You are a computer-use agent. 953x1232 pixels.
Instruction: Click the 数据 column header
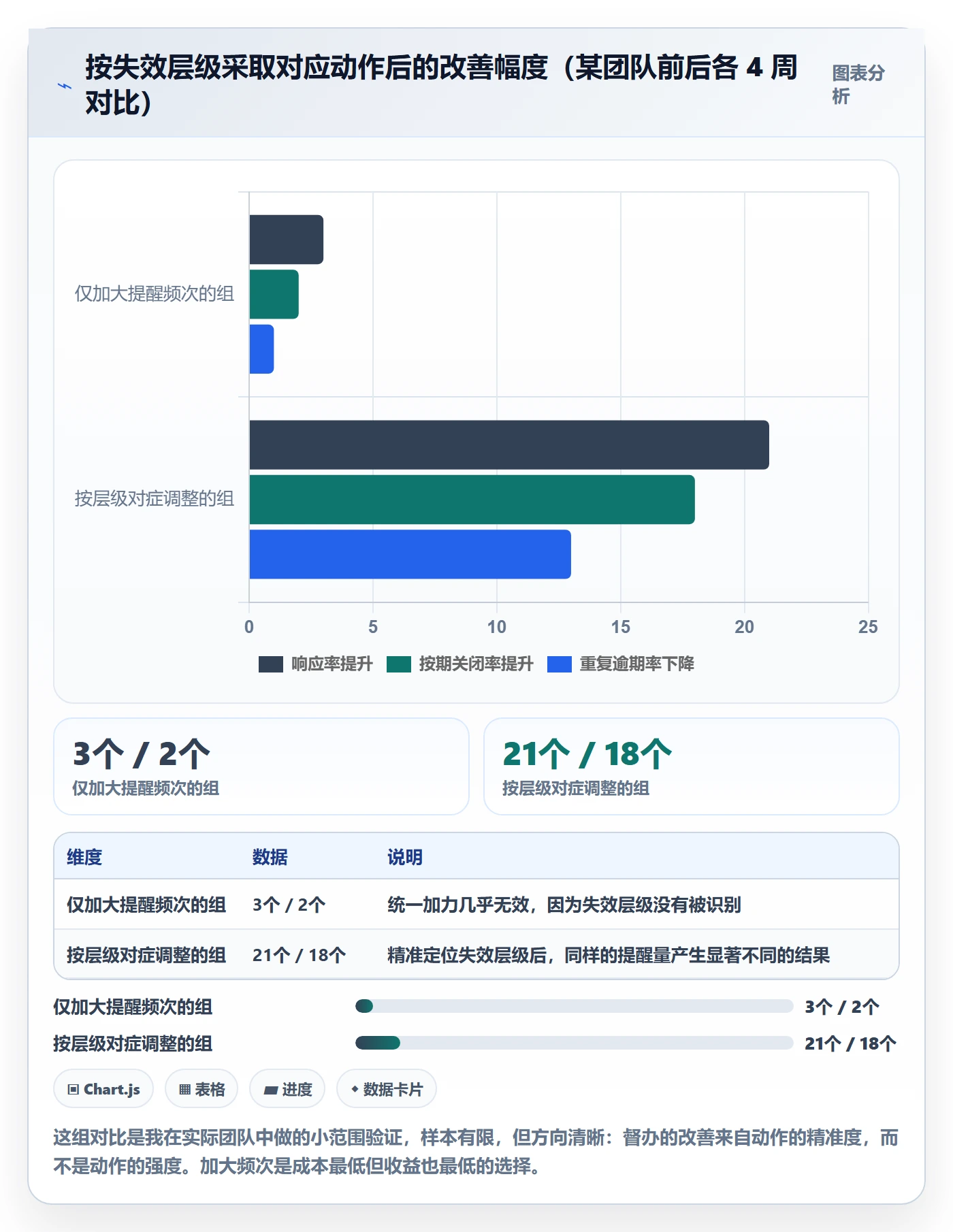270,857
